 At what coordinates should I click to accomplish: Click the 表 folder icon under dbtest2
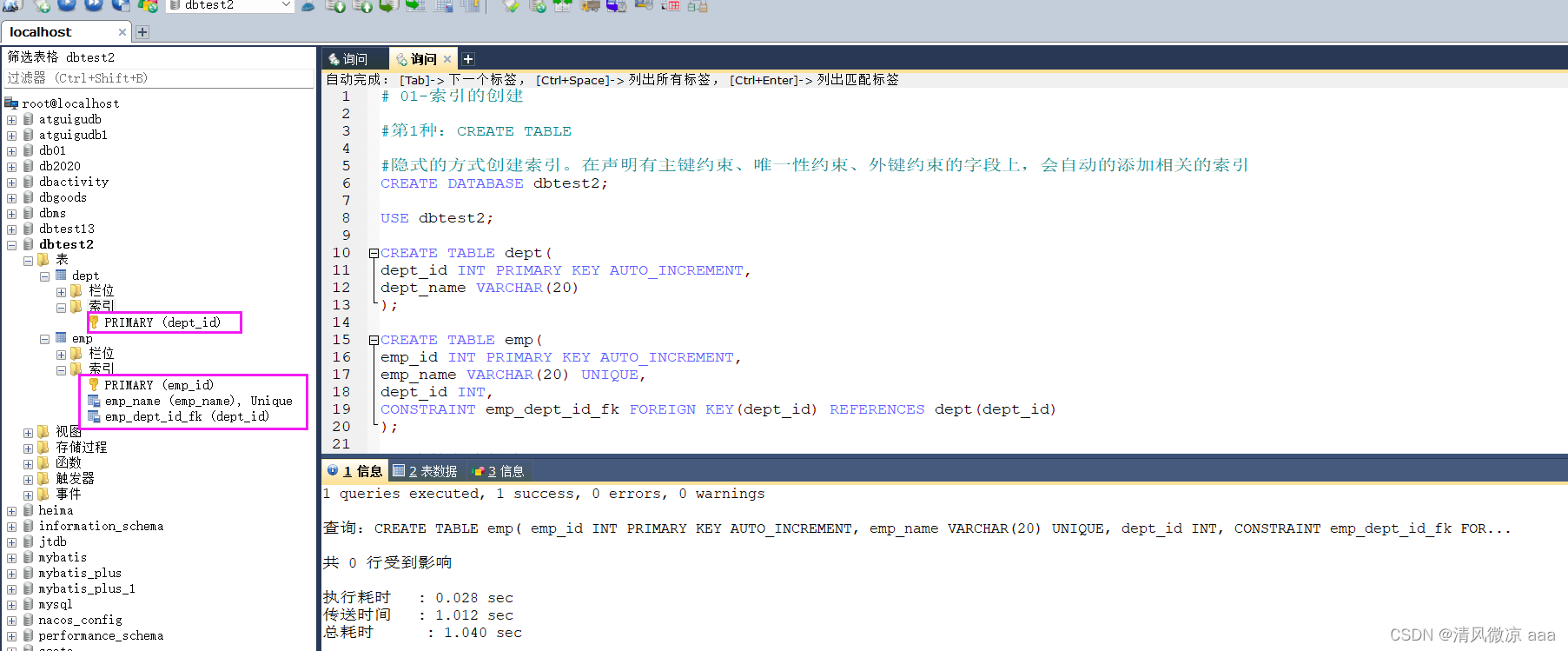coord(44,259)
